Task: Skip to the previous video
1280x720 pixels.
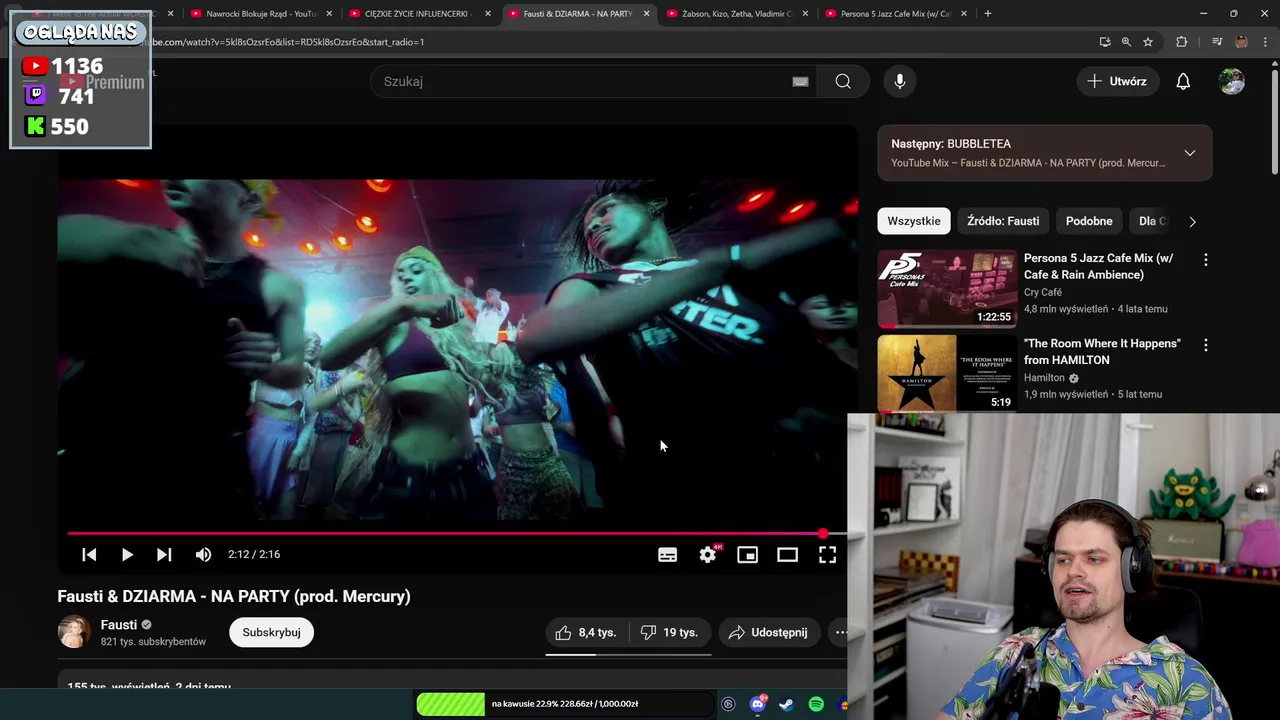Action: (x=89, y=554)
